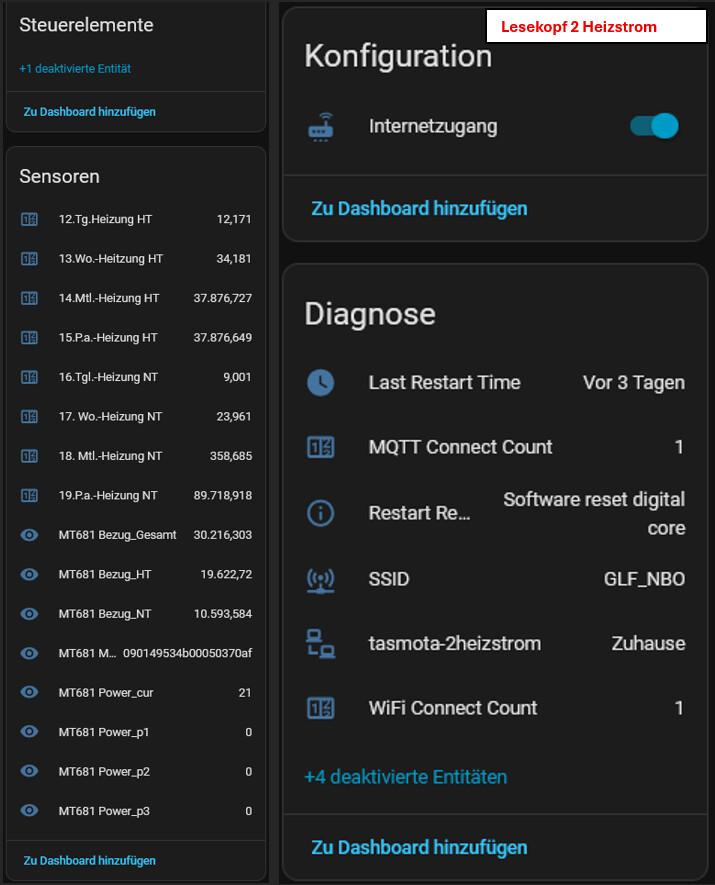
Task: Add Konfiguration card to dashboard
Action: (x=419, y=208)
